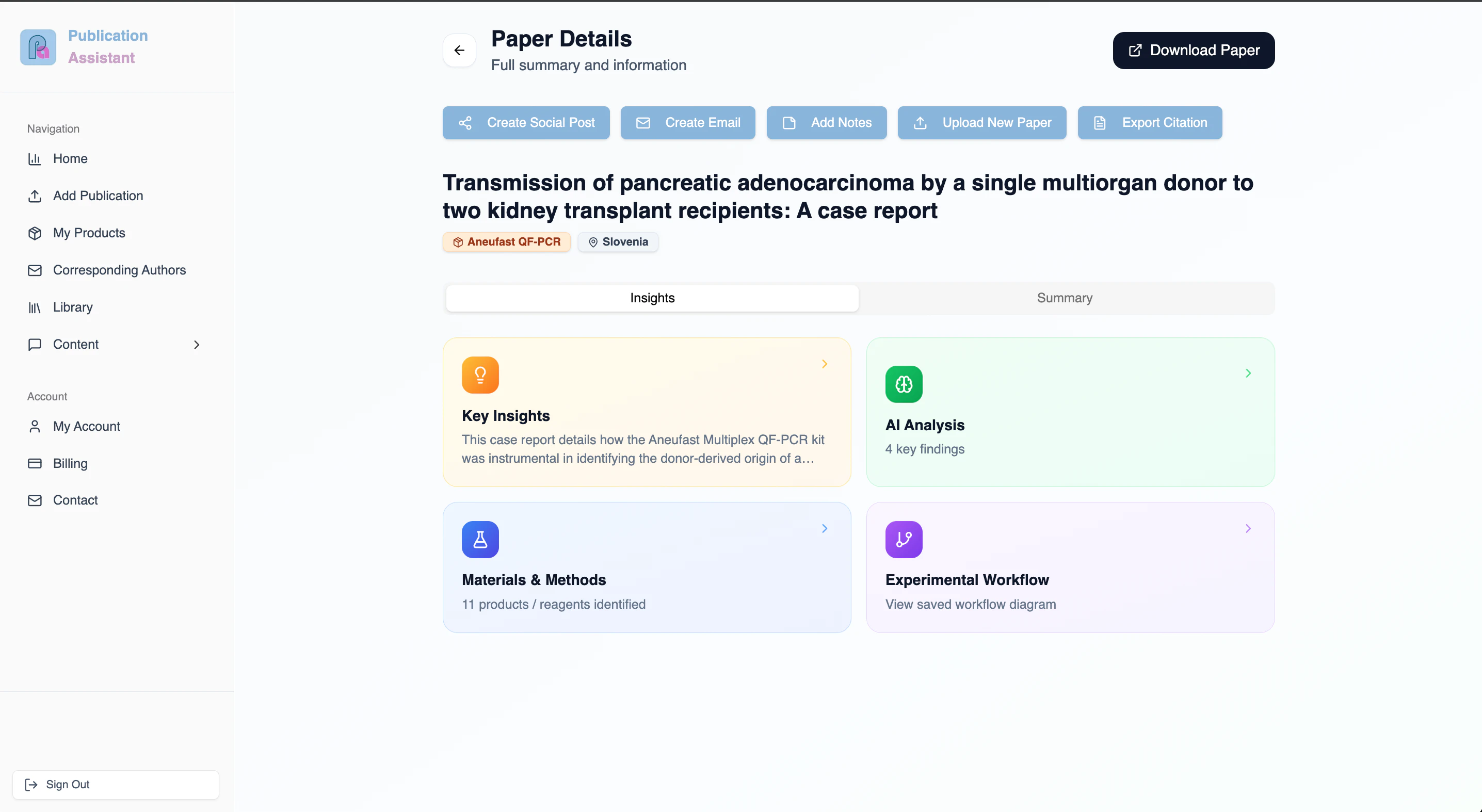This screenshot has width=1482, height=812.
Task: Click the Billing credit card icon
Action: [x=35, y=463]
